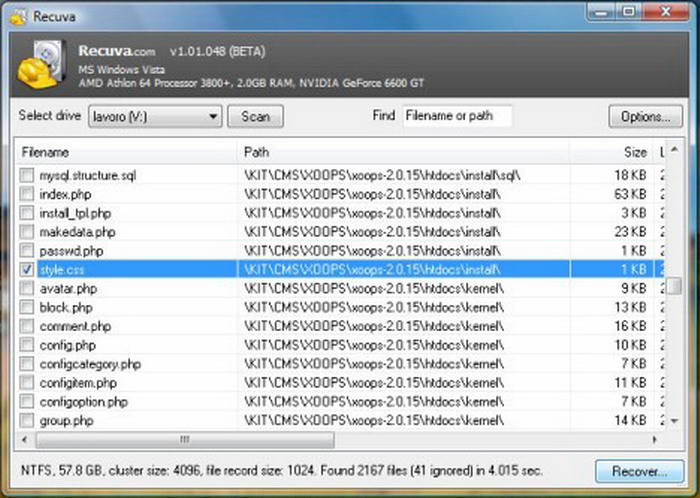Screen dimensions: 700x498
Task: Select the mysql.structure.sql filename
Action: click(88, 175)
